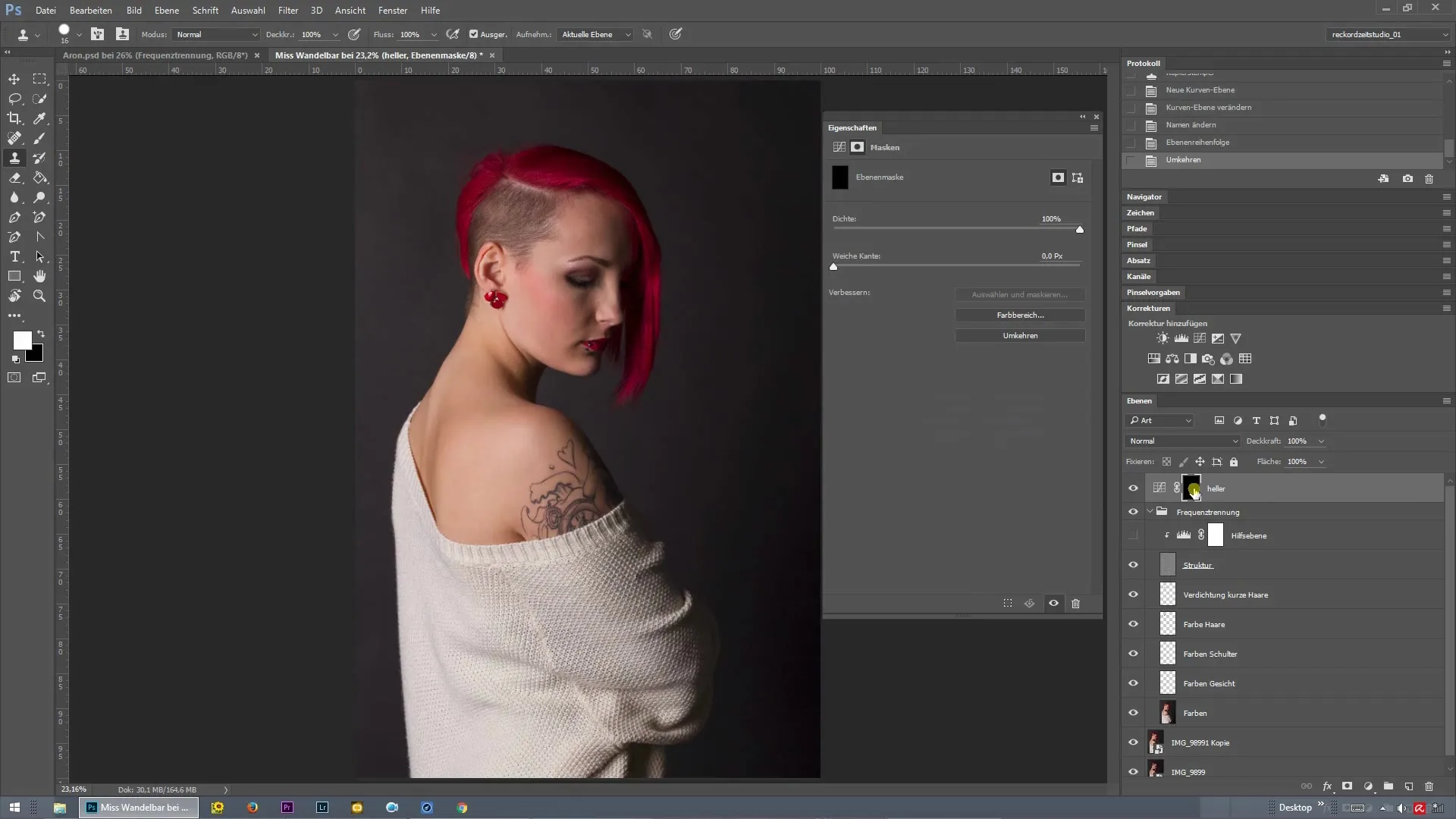1456x819 pixels.
Task: Delete the layer with the trash icon in the Ebenen panel
Action: 1429,786
